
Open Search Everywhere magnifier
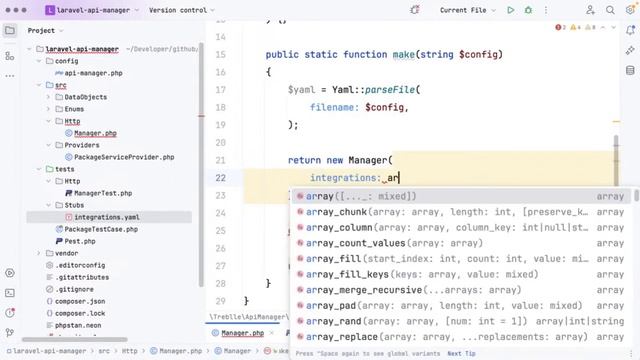610,10
